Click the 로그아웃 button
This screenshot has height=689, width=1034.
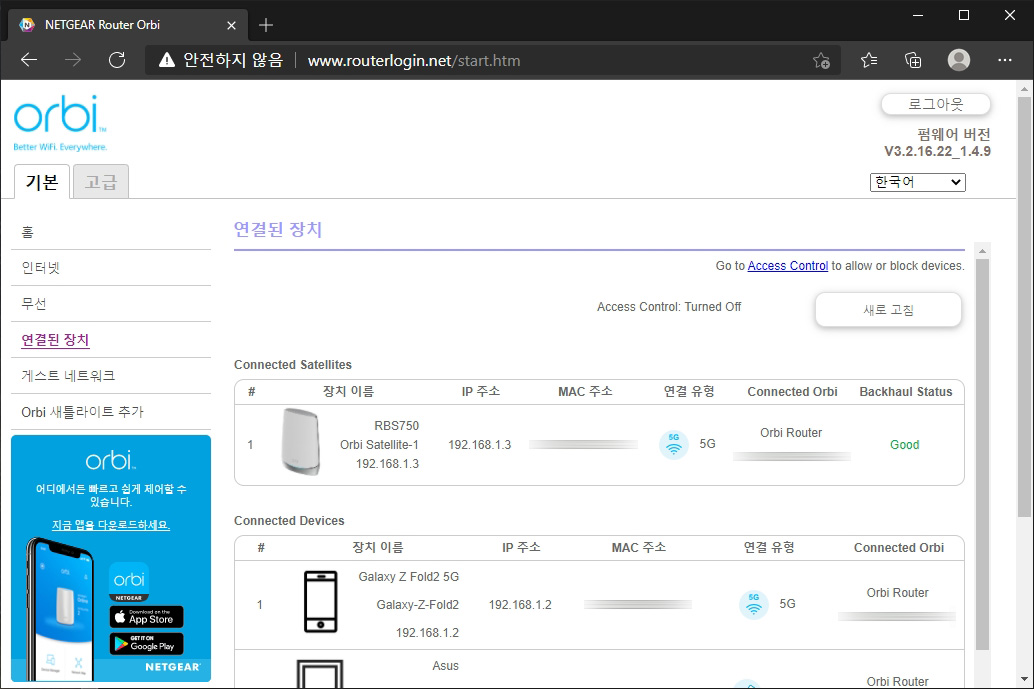[936, 104]
